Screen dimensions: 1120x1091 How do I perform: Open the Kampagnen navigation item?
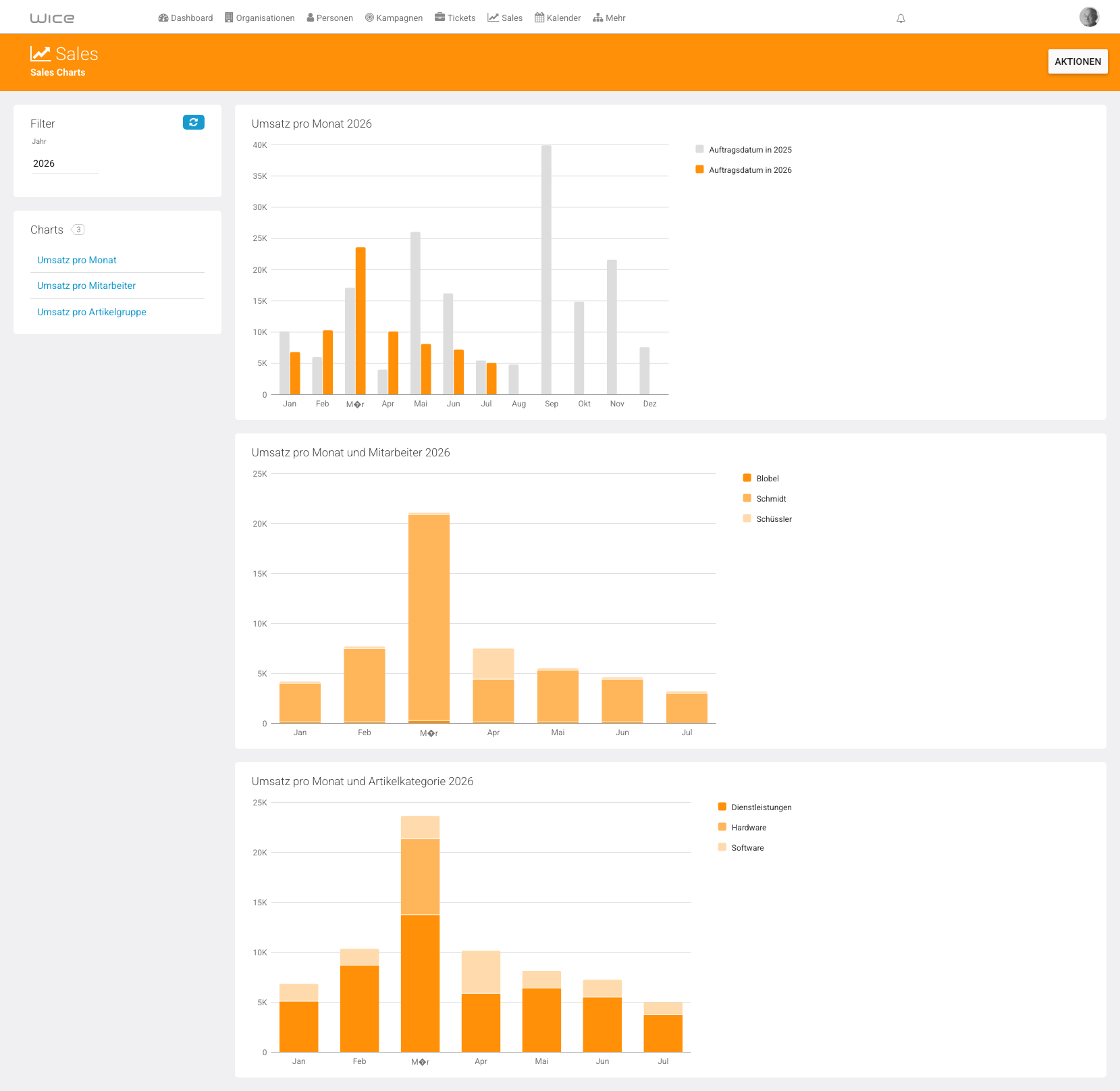point(394,18)
